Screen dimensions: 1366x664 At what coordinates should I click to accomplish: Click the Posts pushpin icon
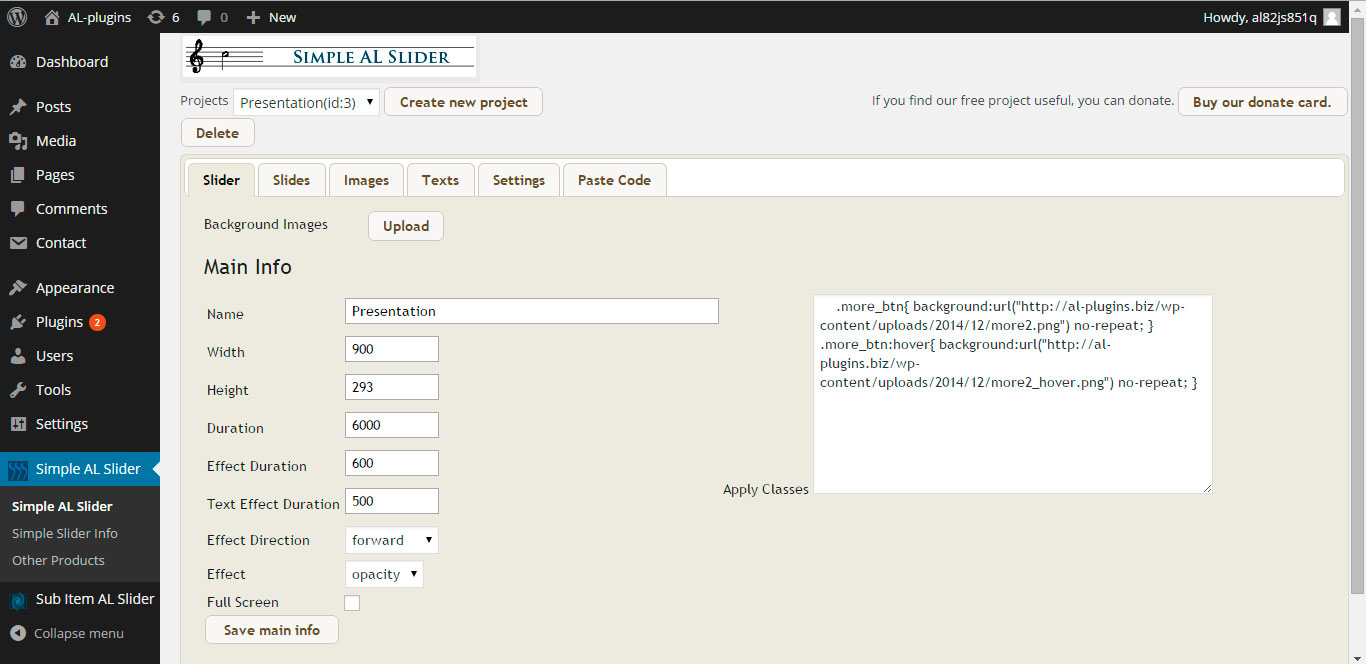(x=18, y=107)
